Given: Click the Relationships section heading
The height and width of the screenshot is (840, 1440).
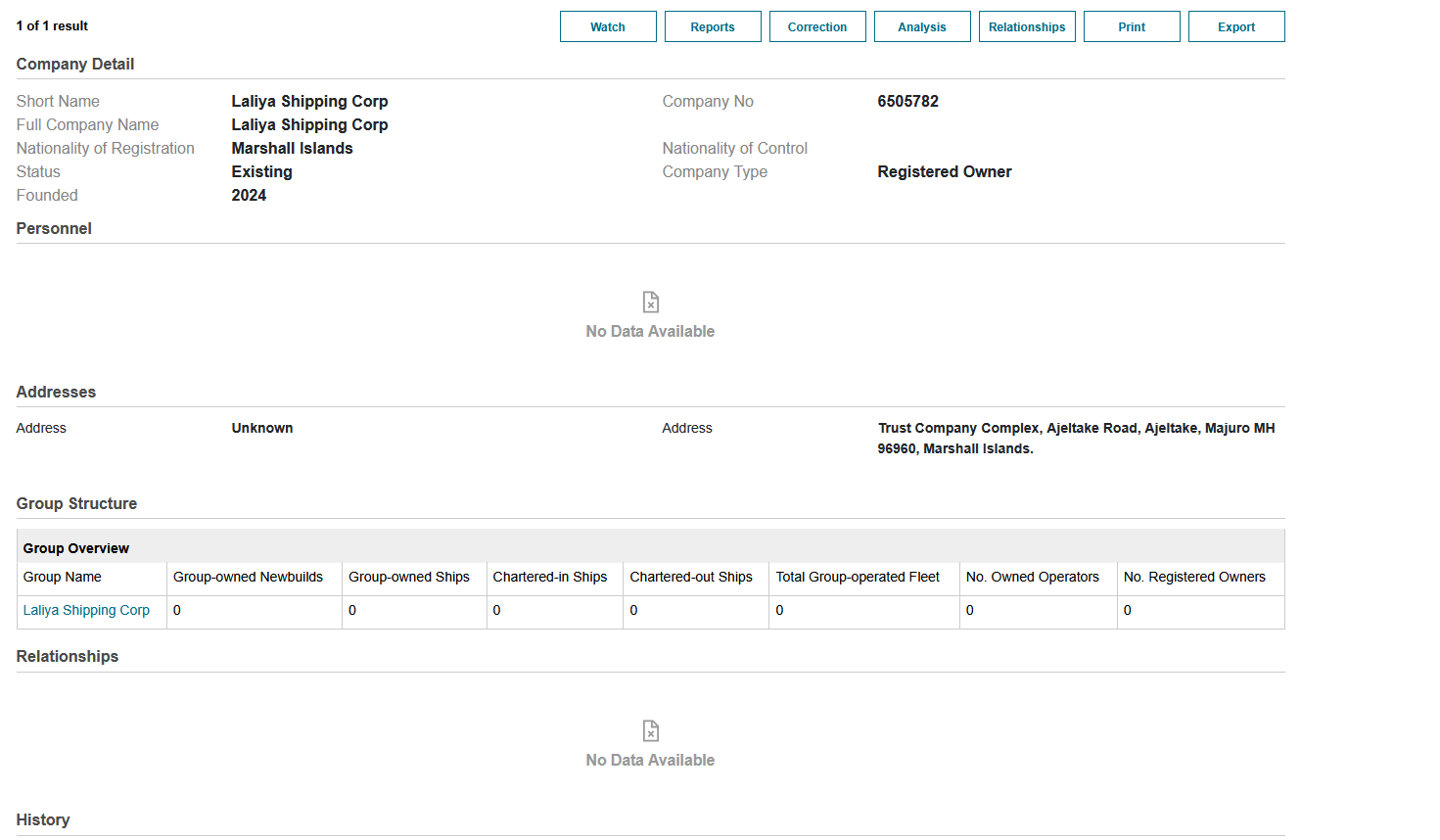Looking at the screenshot, I should [68, 656].
